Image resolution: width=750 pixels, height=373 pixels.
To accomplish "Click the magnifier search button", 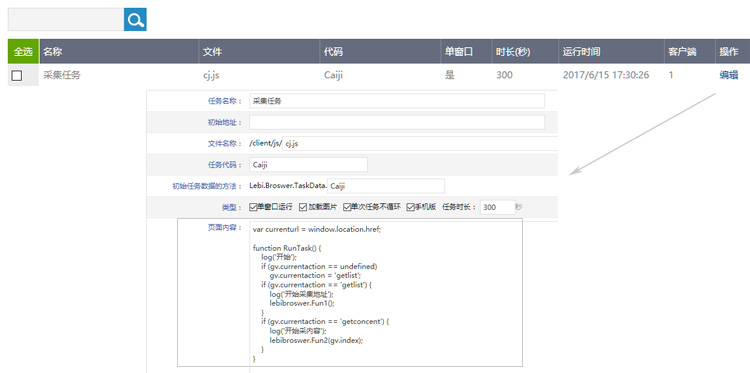I will pos(135,20).
